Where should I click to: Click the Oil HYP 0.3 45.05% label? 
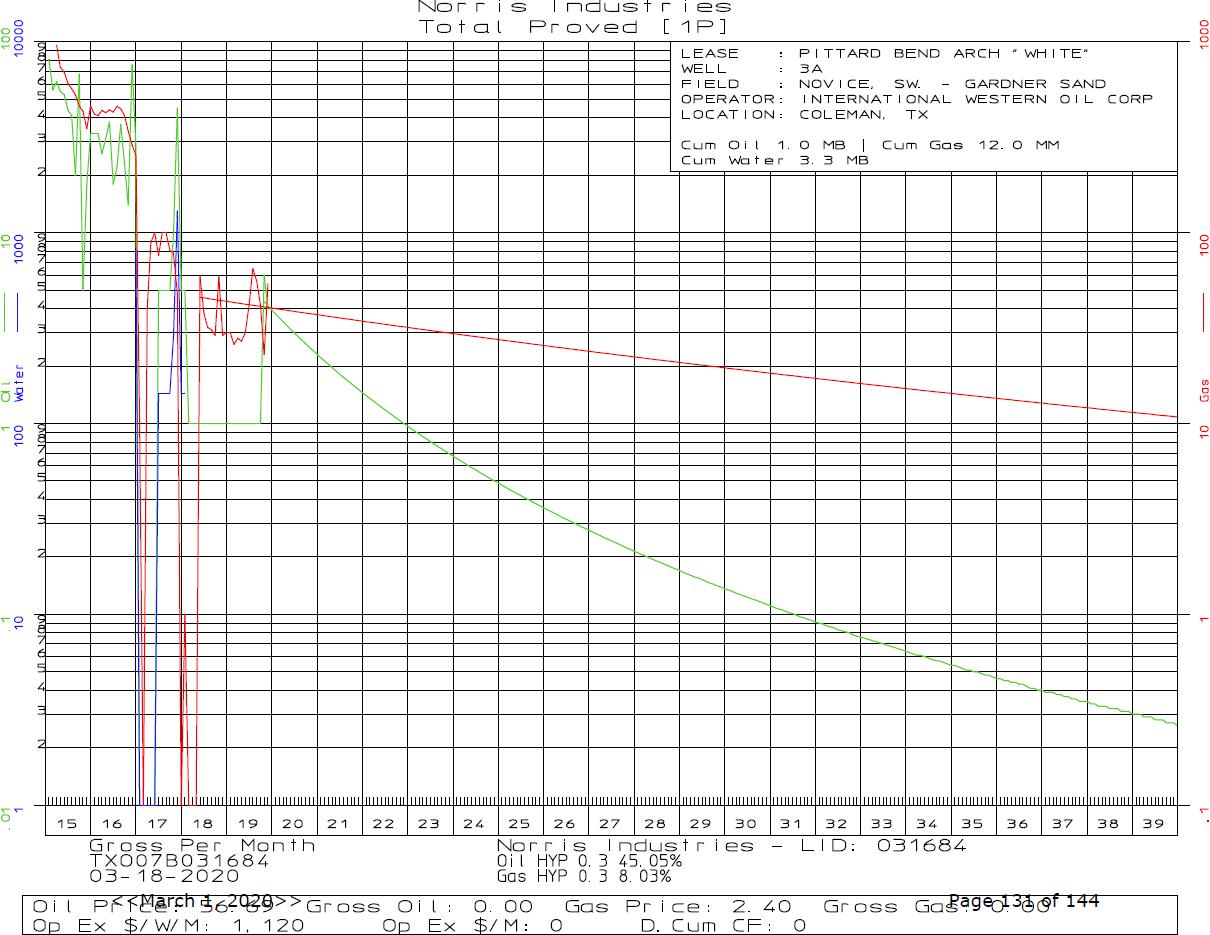coord(589,860)
